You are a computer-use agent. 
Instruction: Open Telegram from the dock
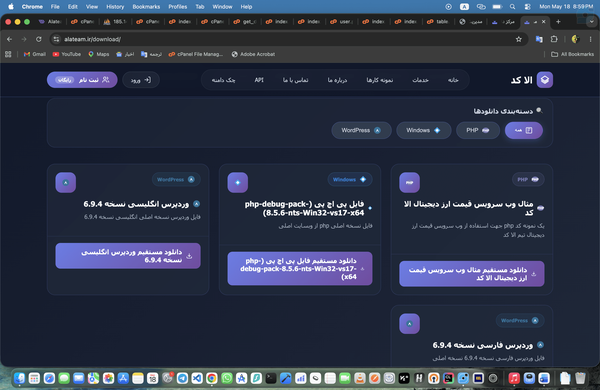(x=182, y=378)
